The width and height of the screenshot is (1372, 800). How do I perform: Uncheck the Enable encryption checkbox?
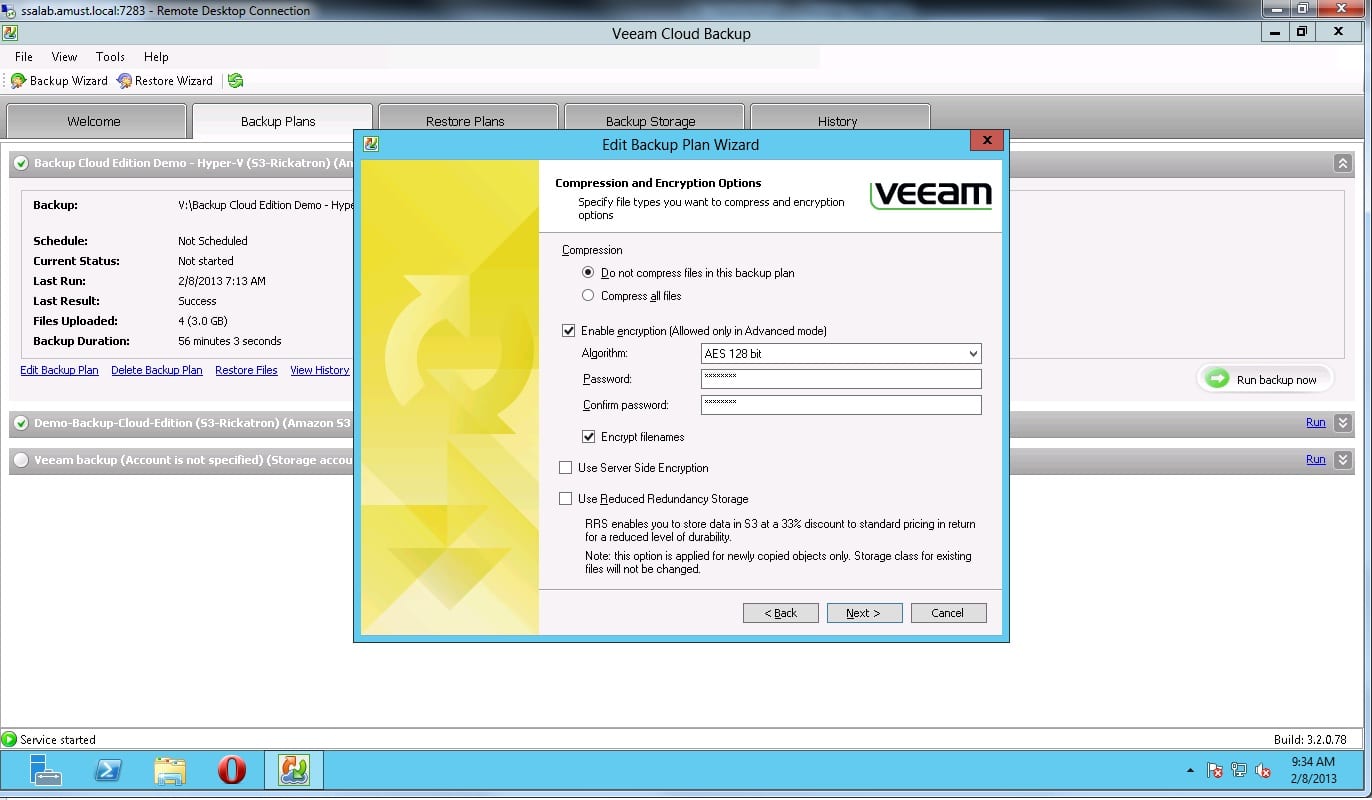(x=569, y=331)
